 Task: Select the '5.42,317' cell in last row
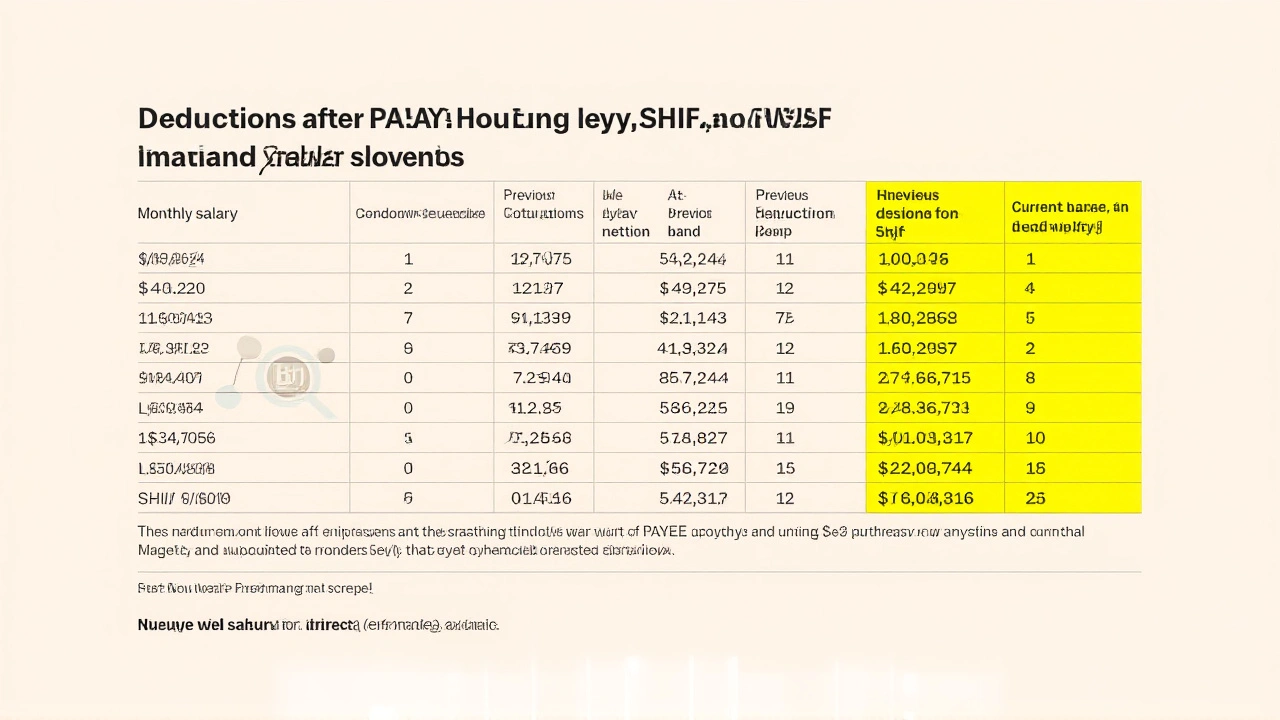coord(693,498)
